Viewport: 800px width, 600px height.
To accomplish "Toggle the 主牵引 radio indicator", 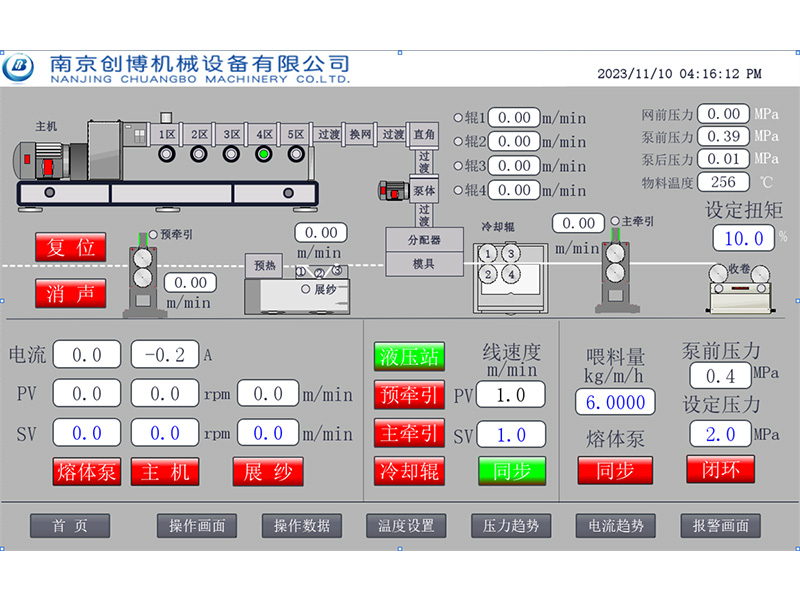I will tap(615, 221).
